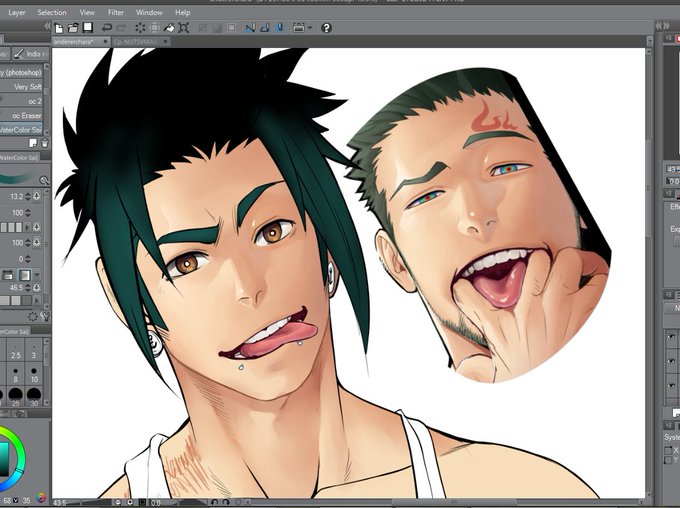Click the Invert Selected Area toolbar icon
This screenshot has height=508, width=680.
217,28
